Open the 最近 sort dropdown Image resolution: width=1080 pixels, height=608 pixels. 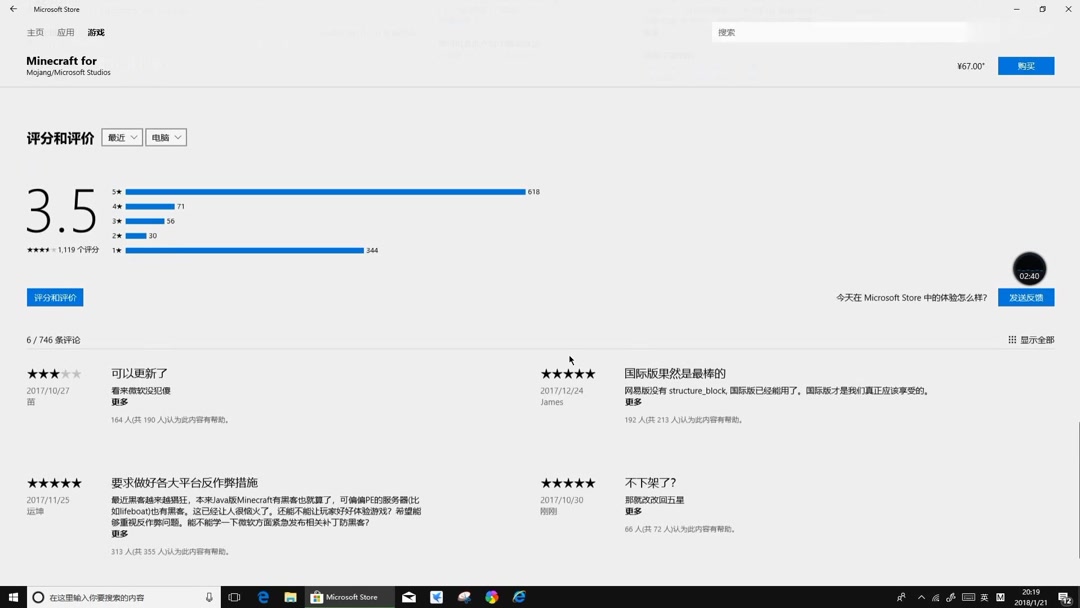[x=121, y=137]
